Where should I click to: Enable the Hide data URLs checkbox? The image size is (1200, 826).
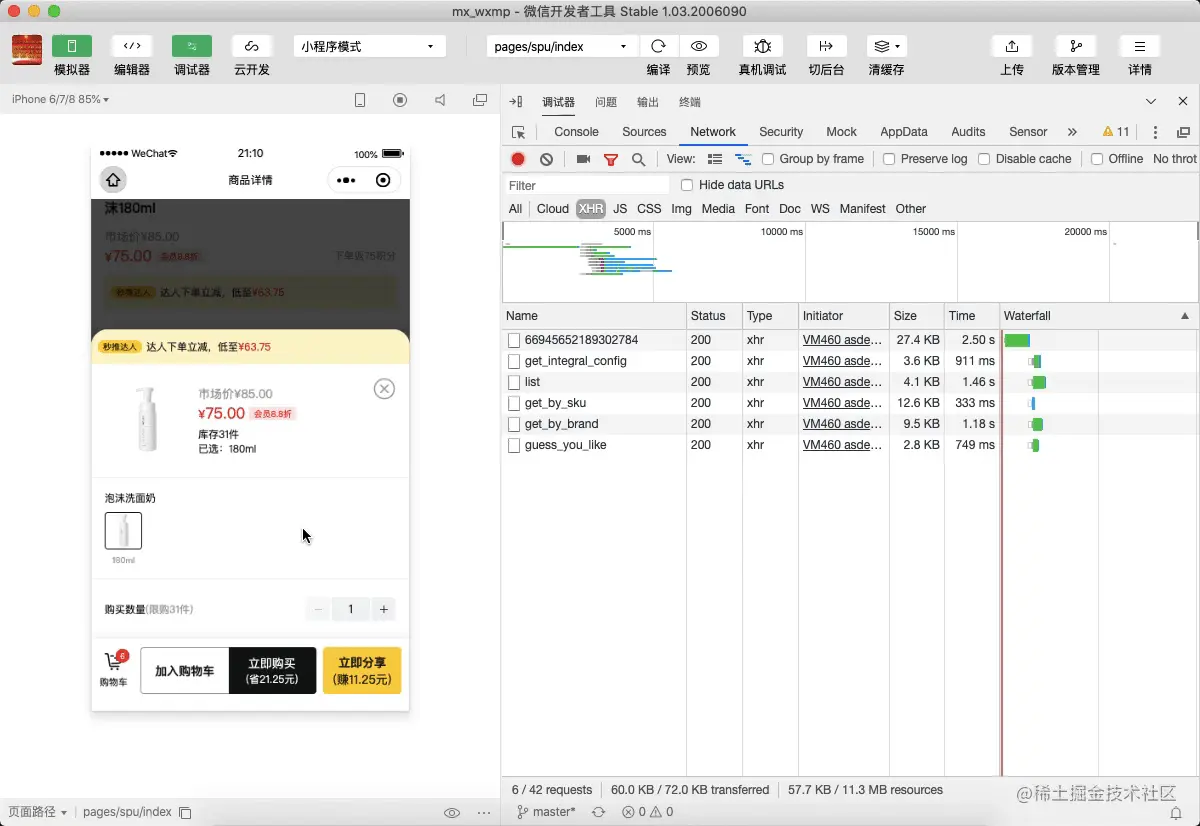coord(687,185)
